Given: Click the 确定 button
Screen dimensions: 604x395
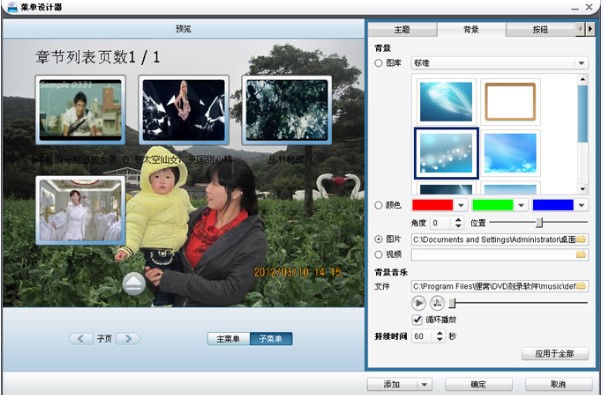Looking at the screenshot, I should [478, 384].
